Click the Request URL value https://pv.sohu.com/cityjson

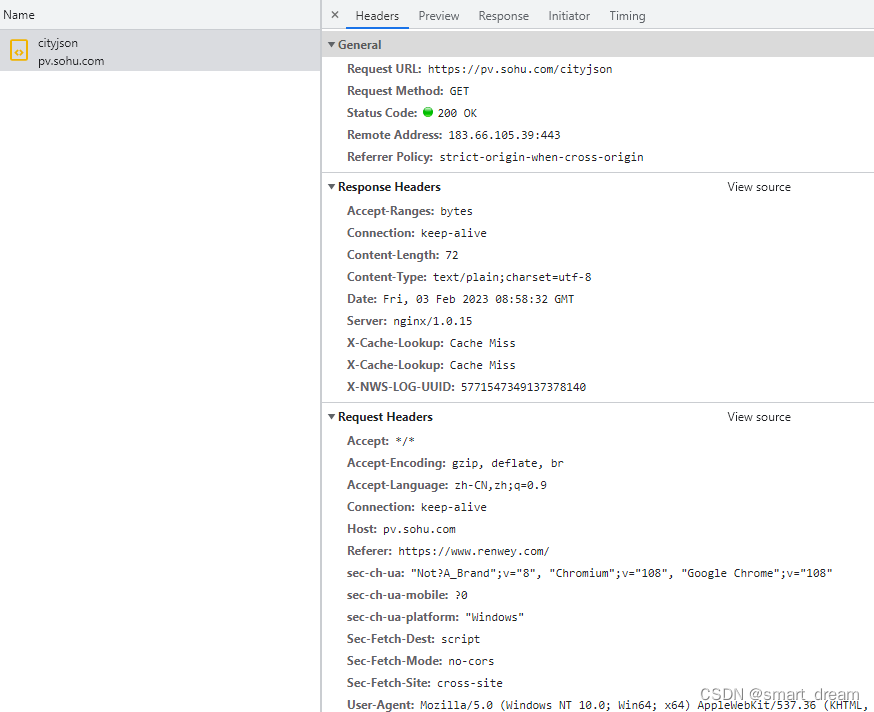[x=519, y=69]
